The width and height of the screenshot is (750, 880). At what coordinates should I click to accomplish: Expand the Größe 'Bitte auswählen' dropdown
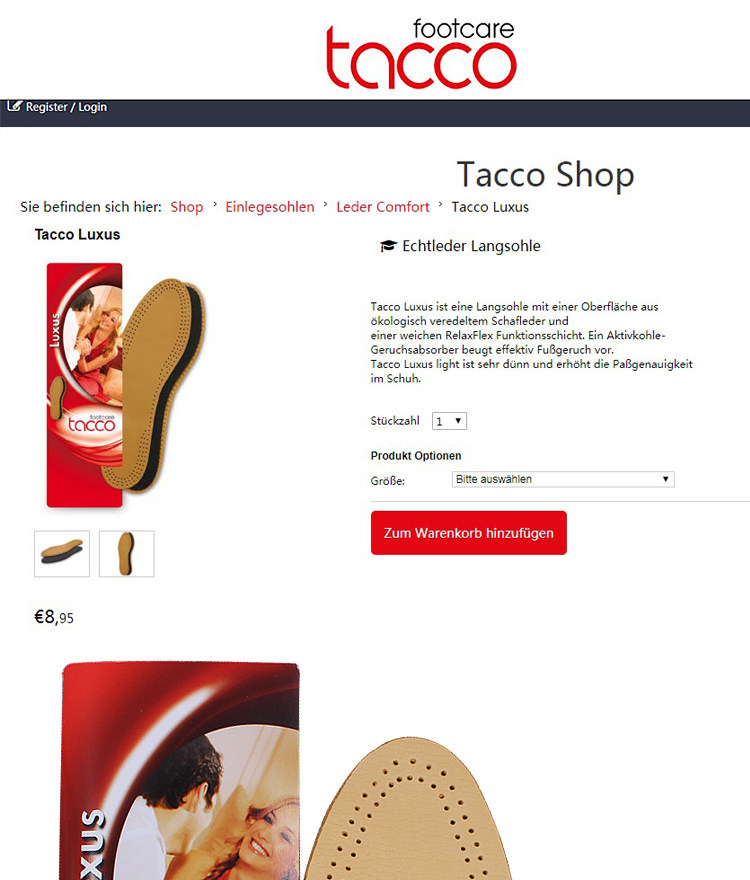pos(563,479)
